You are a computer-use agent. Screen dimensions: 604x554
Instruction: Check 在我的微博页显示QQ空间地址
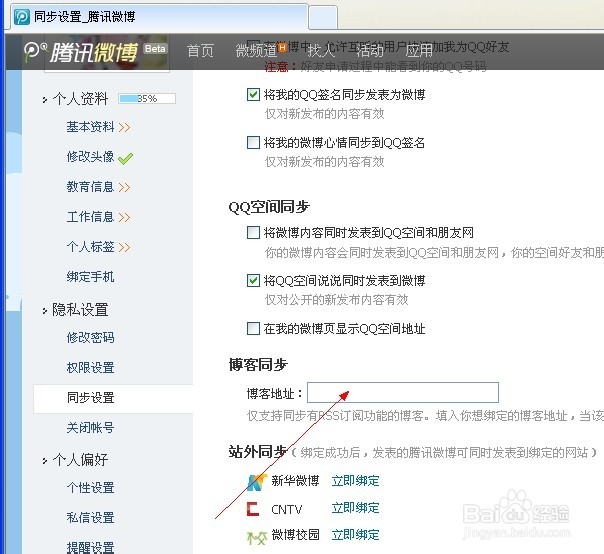253,329
